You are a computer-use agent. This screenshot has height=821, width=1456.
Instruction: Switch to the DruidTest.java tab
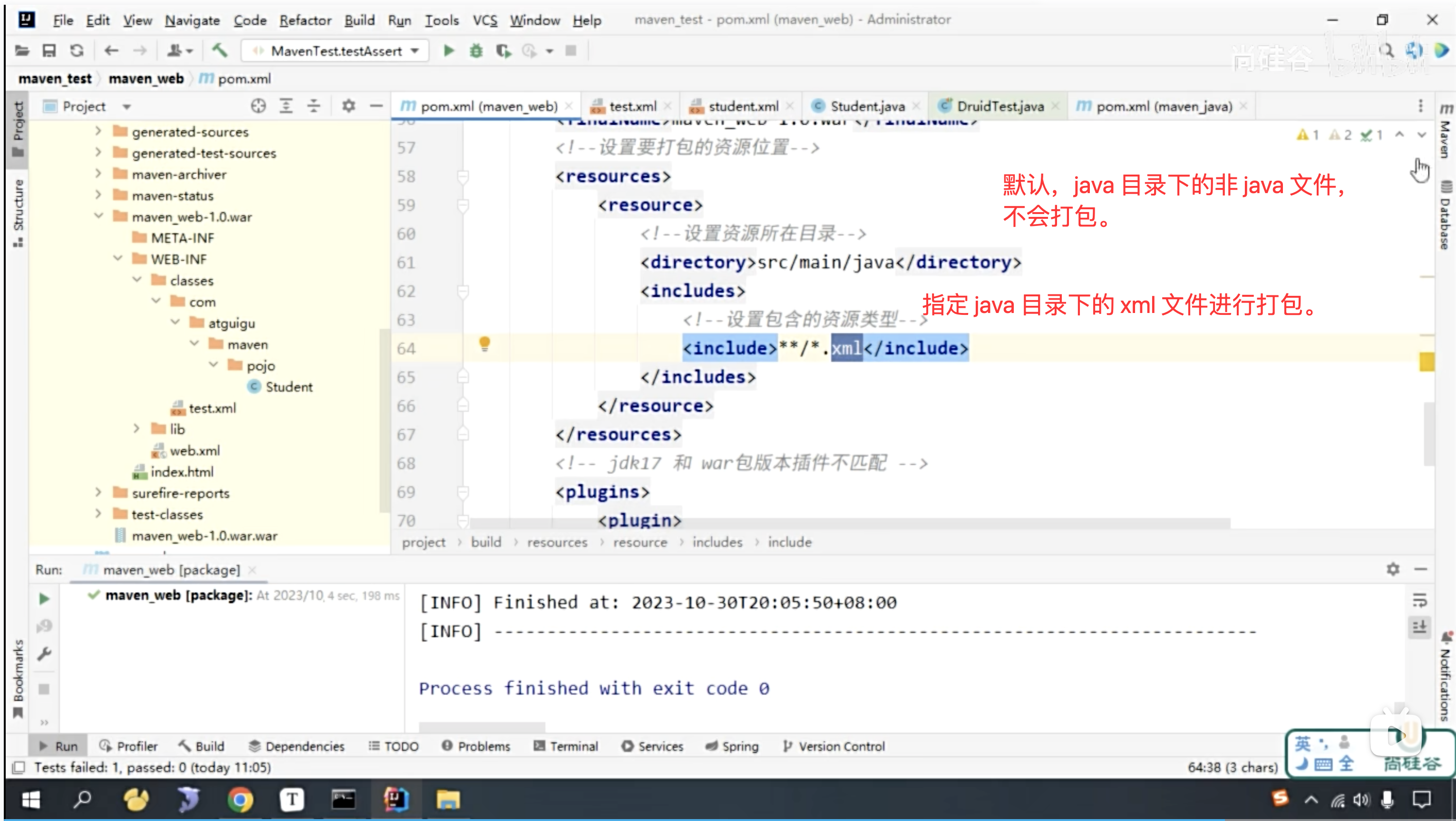coord(1000,106)
